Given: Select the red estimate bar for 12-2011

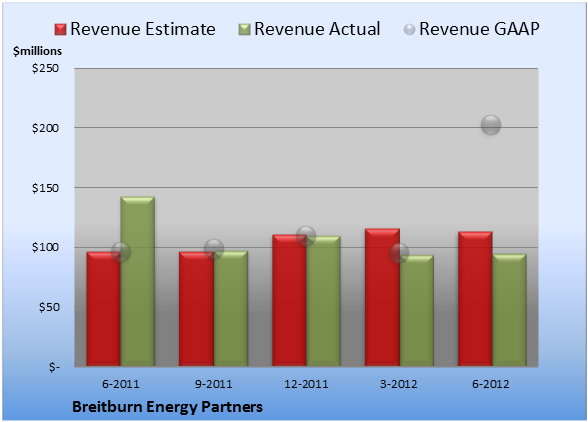Looking at the screenshot, I should point(289,300).
